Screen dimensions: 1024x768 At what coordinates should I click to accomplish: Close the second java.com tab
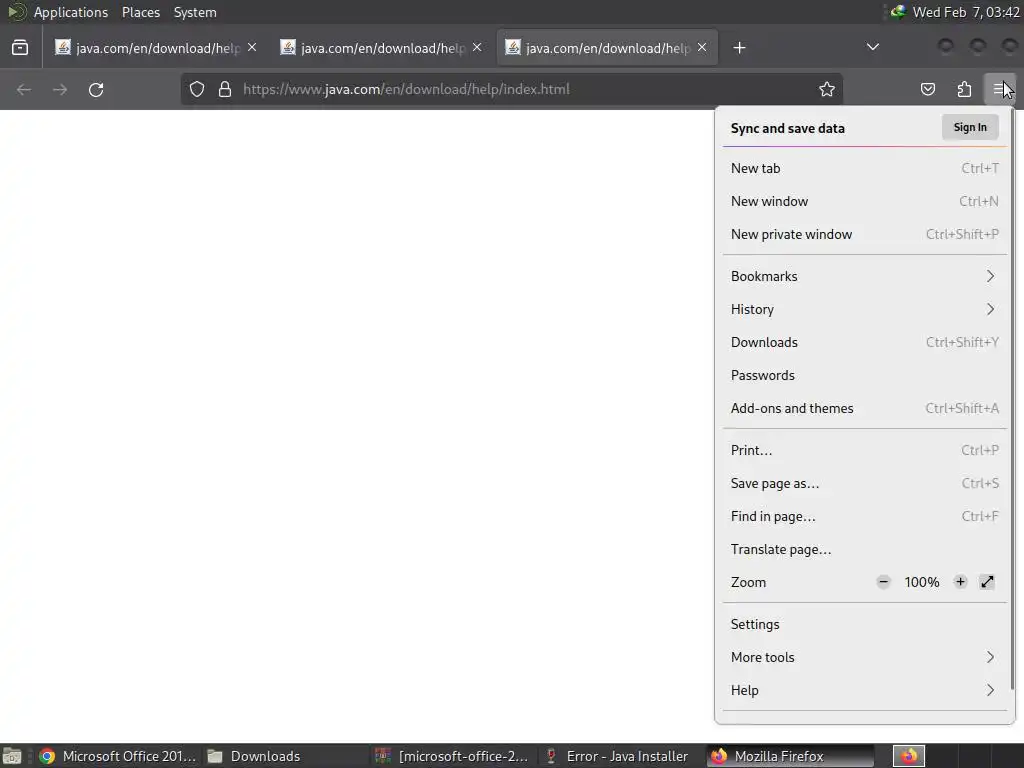click(x=477, y=48)
